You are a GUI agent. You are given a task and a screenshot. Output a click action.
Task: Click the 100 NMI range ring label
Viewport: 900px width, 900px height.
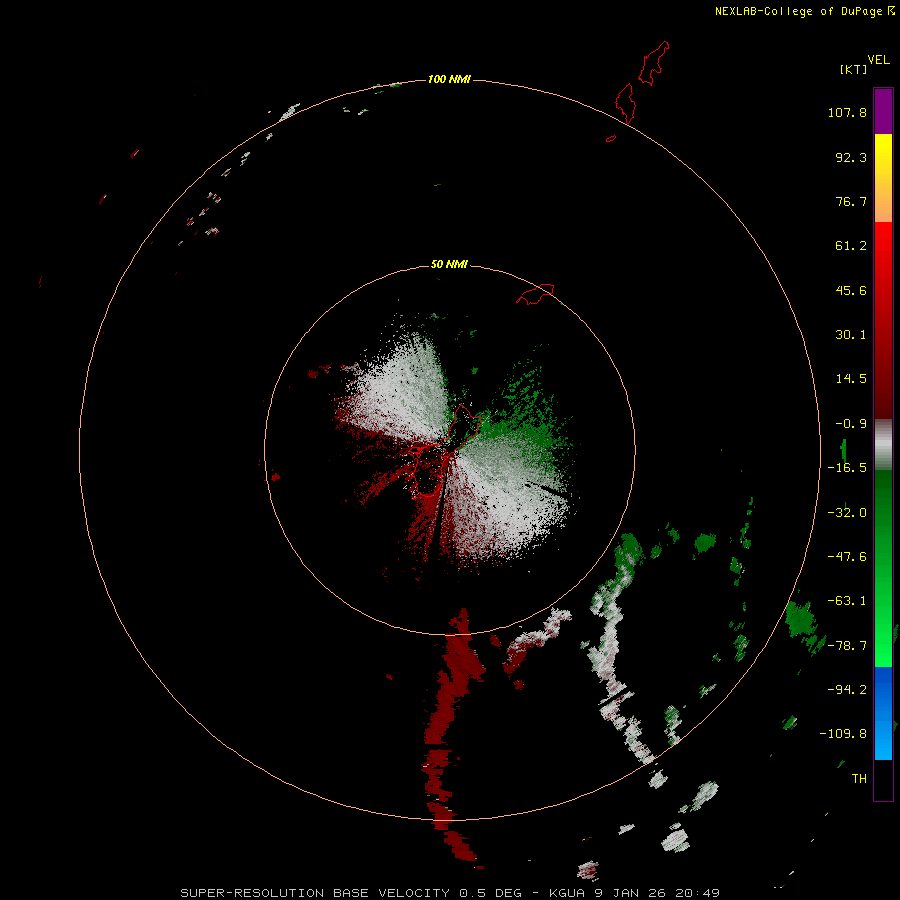click(x=449, y=79)
